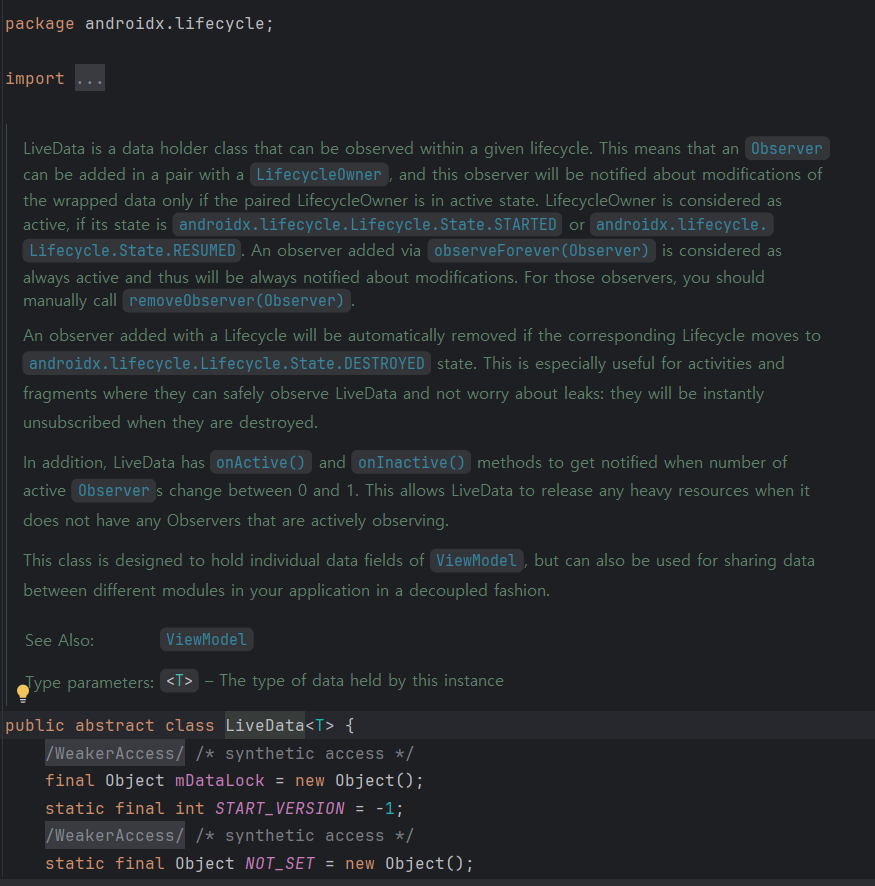Click the 'import' keyword
Viewport: 875px width, 886px height.
point(35,79)
